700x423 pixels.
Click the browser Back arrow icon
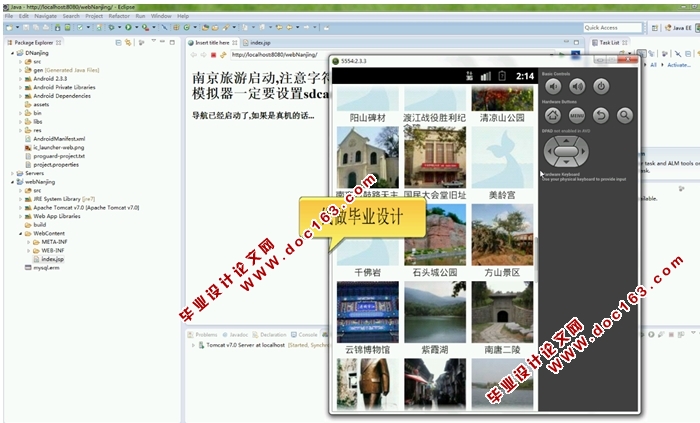194,55
